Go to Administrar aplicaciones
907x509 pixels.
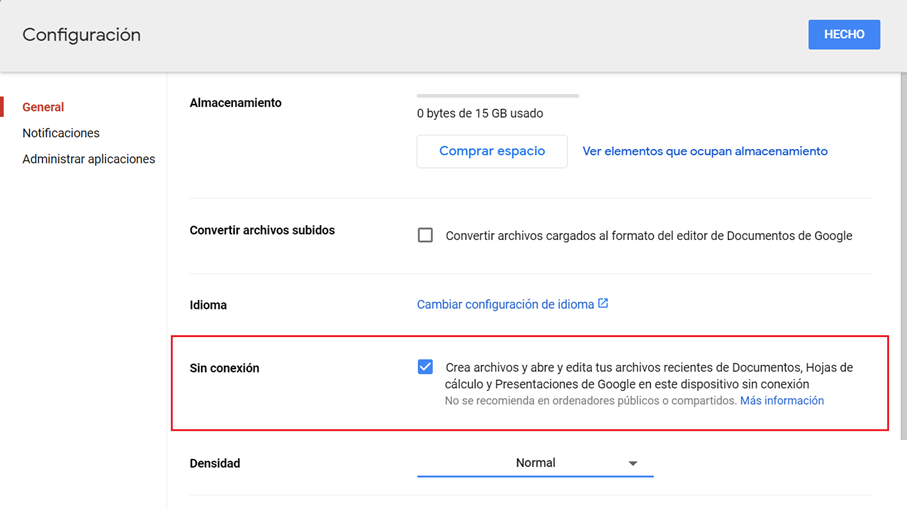click(89, 159)
